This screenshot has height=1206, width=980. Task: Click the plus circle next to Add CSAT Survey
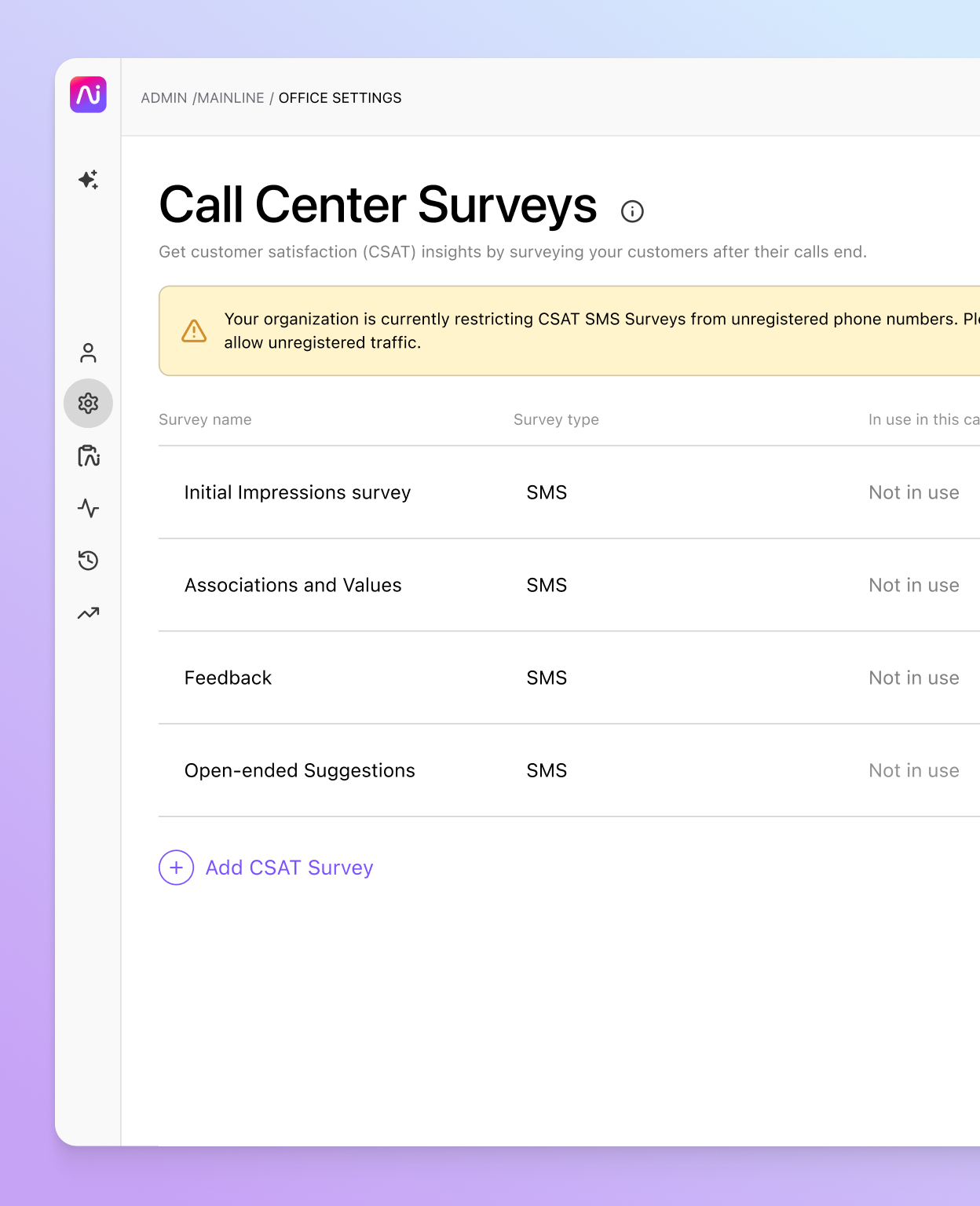[176, 868]
